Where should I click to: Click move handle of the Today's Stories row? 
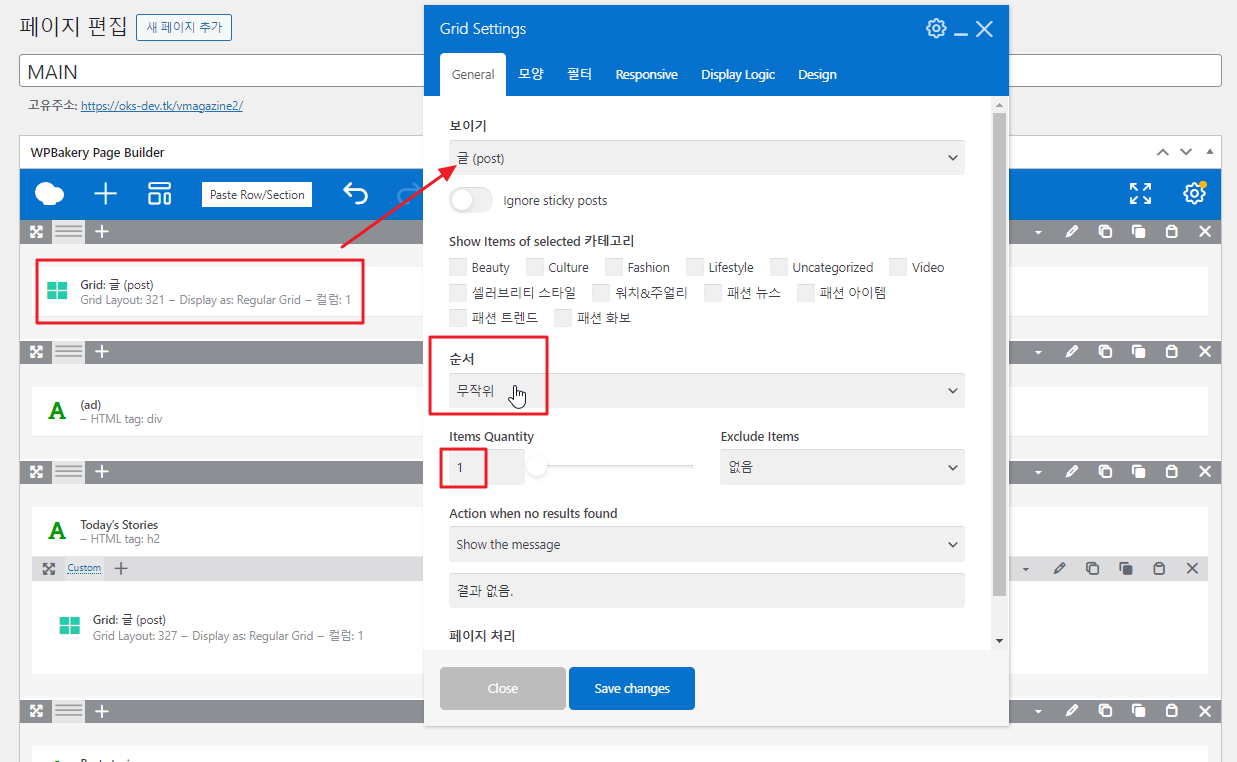pos(37,472)
